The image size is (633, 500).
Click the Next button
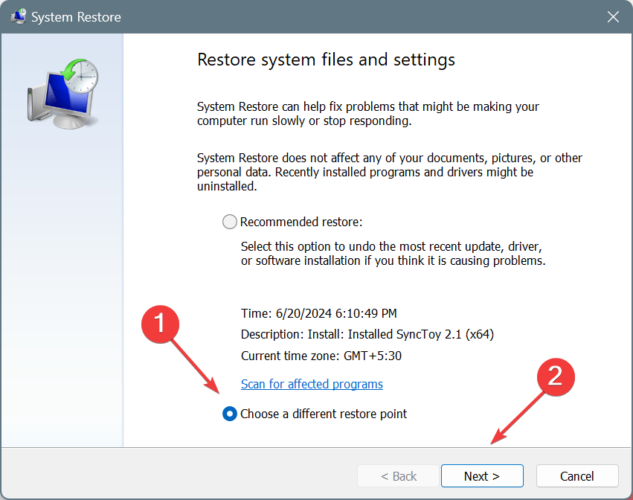point(482,476)
